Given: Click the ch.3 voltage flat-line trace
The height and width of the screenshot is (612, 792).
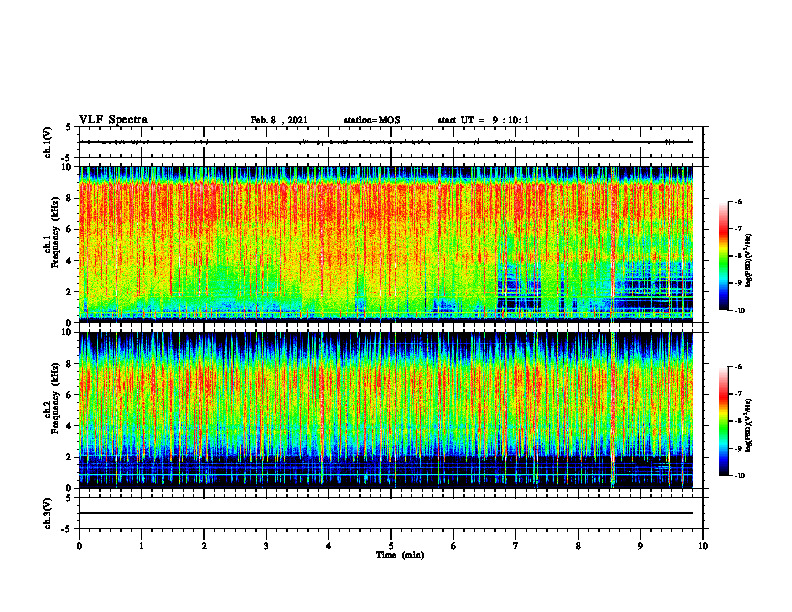Looking at the screenshot, I should pyautogui.click(x=386, y=513).
